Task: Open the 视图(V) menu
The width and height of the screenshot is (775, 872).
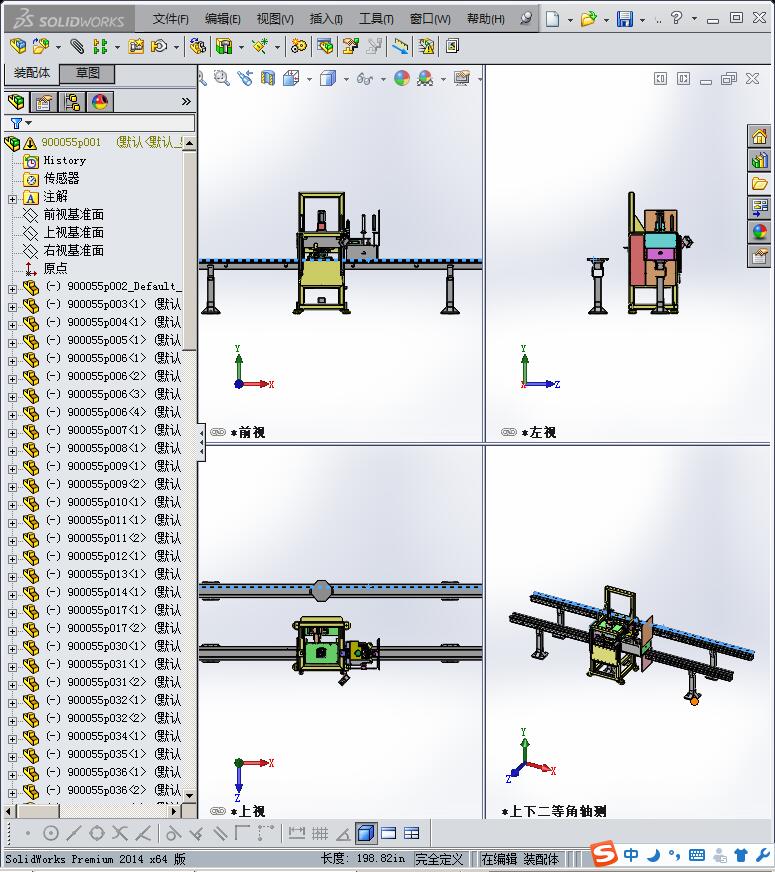Action: pyautogui.click(x=275, y=19)
